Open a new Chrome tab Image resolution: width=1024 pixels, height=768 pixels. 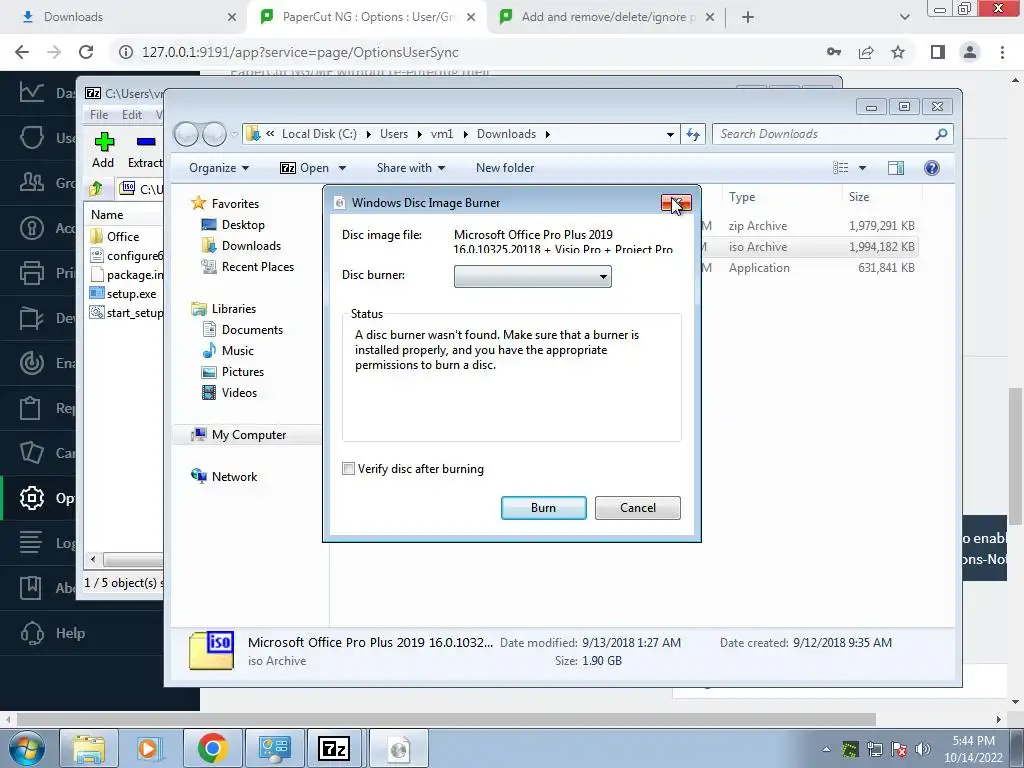748,17
